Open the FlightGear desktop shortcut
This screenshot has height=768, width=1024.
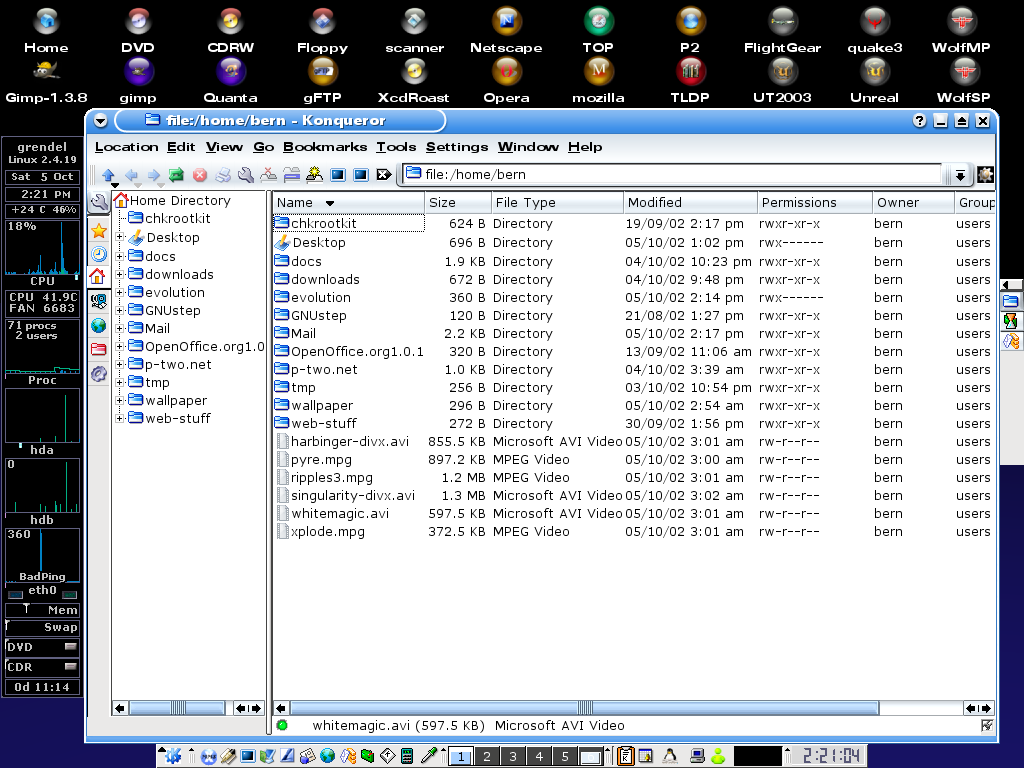(x=782, y=21)
